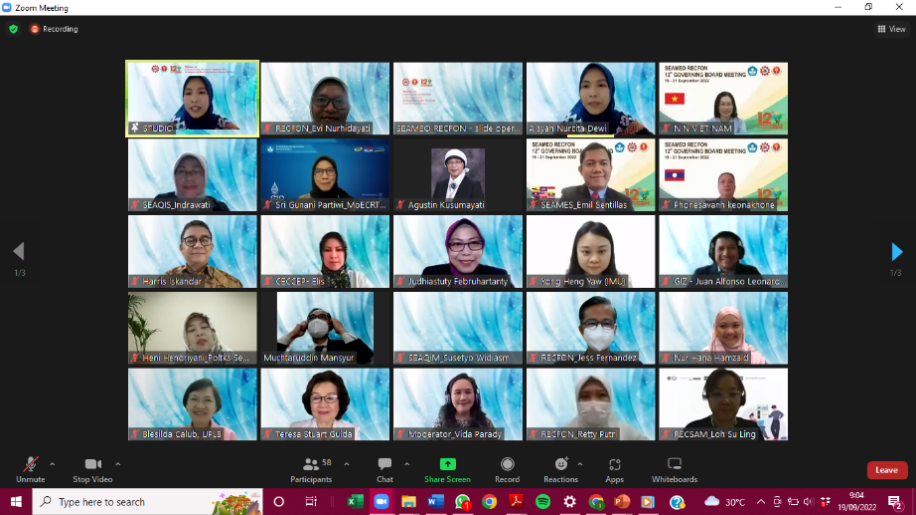916x515 pixels.
Task: Expand video options next to Stop Video
Action: click(118, 464)
